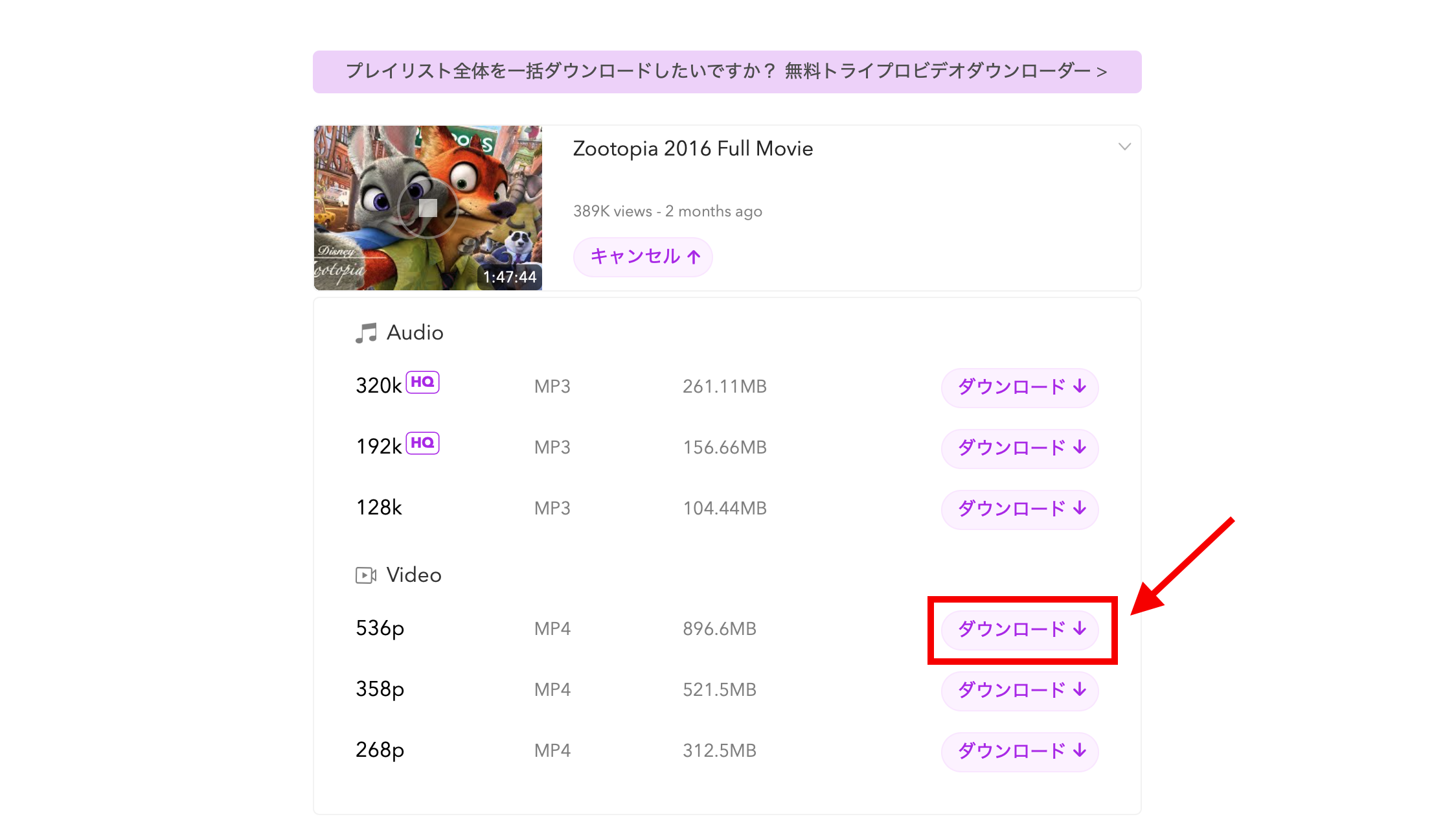Click the 312.5MB file size

tap(720, 751)
